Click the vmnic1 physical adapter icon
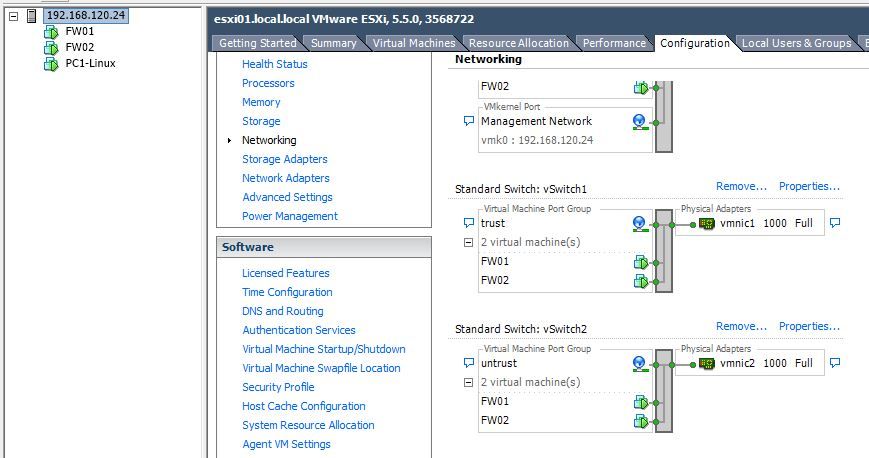 (x=707, y=223)
